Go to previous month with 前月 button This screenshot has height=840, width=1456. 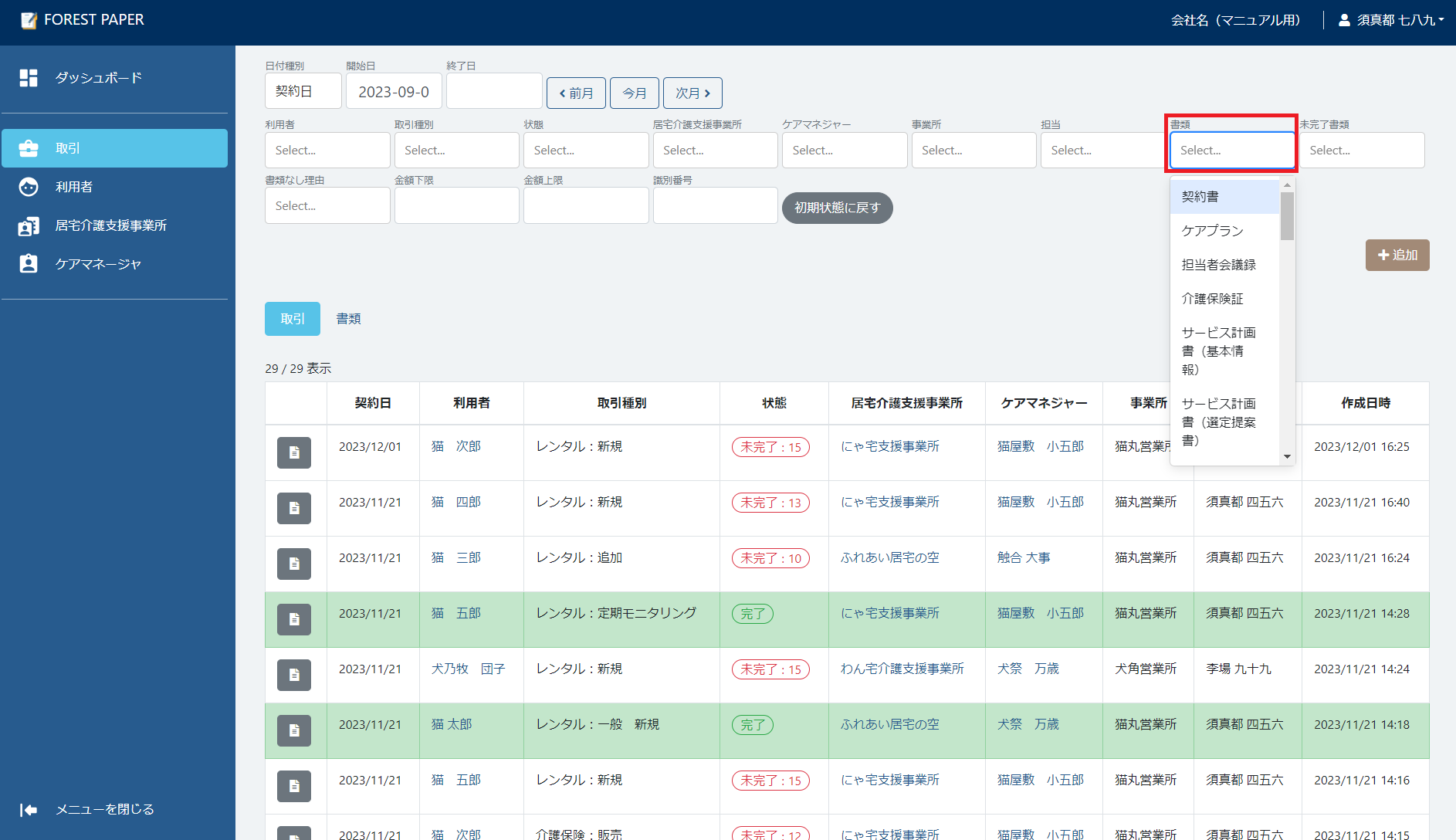576,93
